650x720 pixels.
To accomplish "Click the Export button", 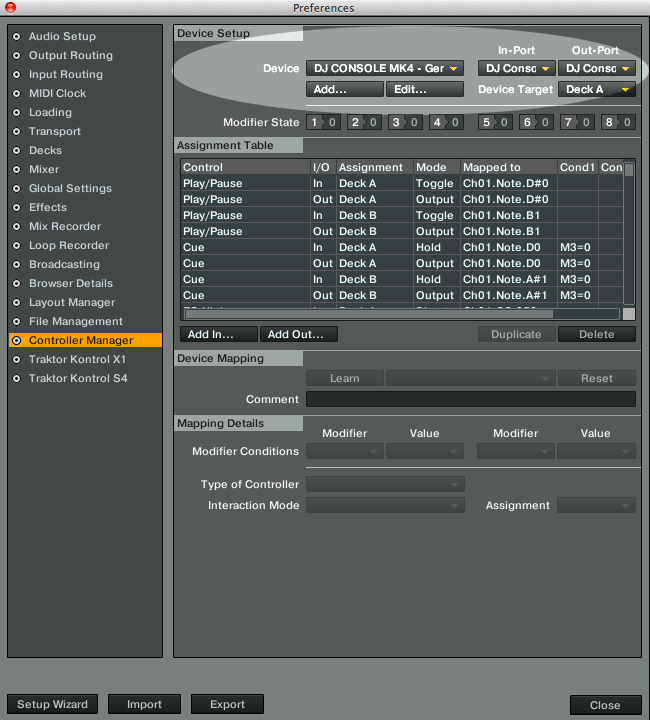I will (x=227, y=704).
